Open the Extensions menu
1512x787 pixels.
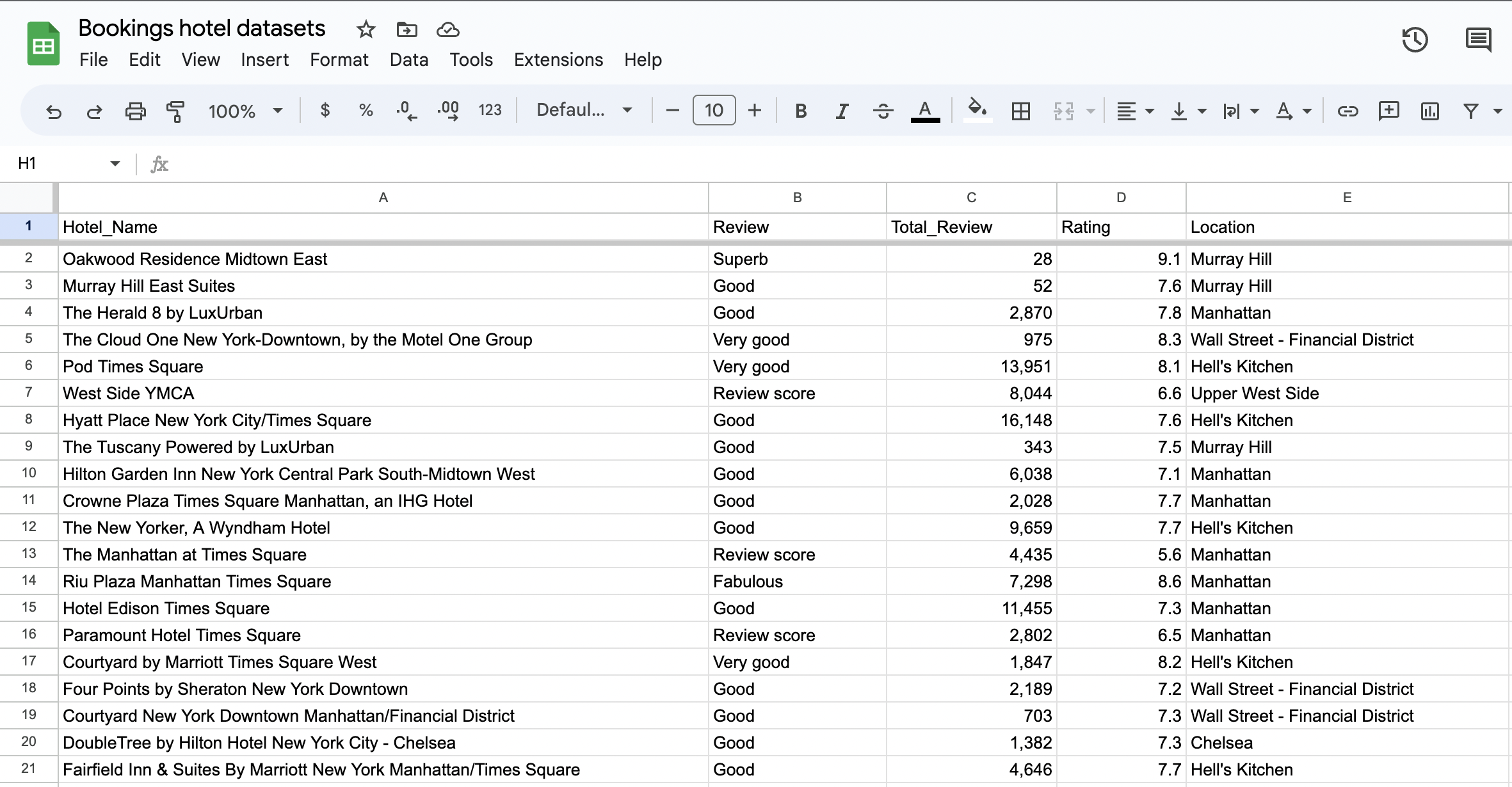click(558, 60)
